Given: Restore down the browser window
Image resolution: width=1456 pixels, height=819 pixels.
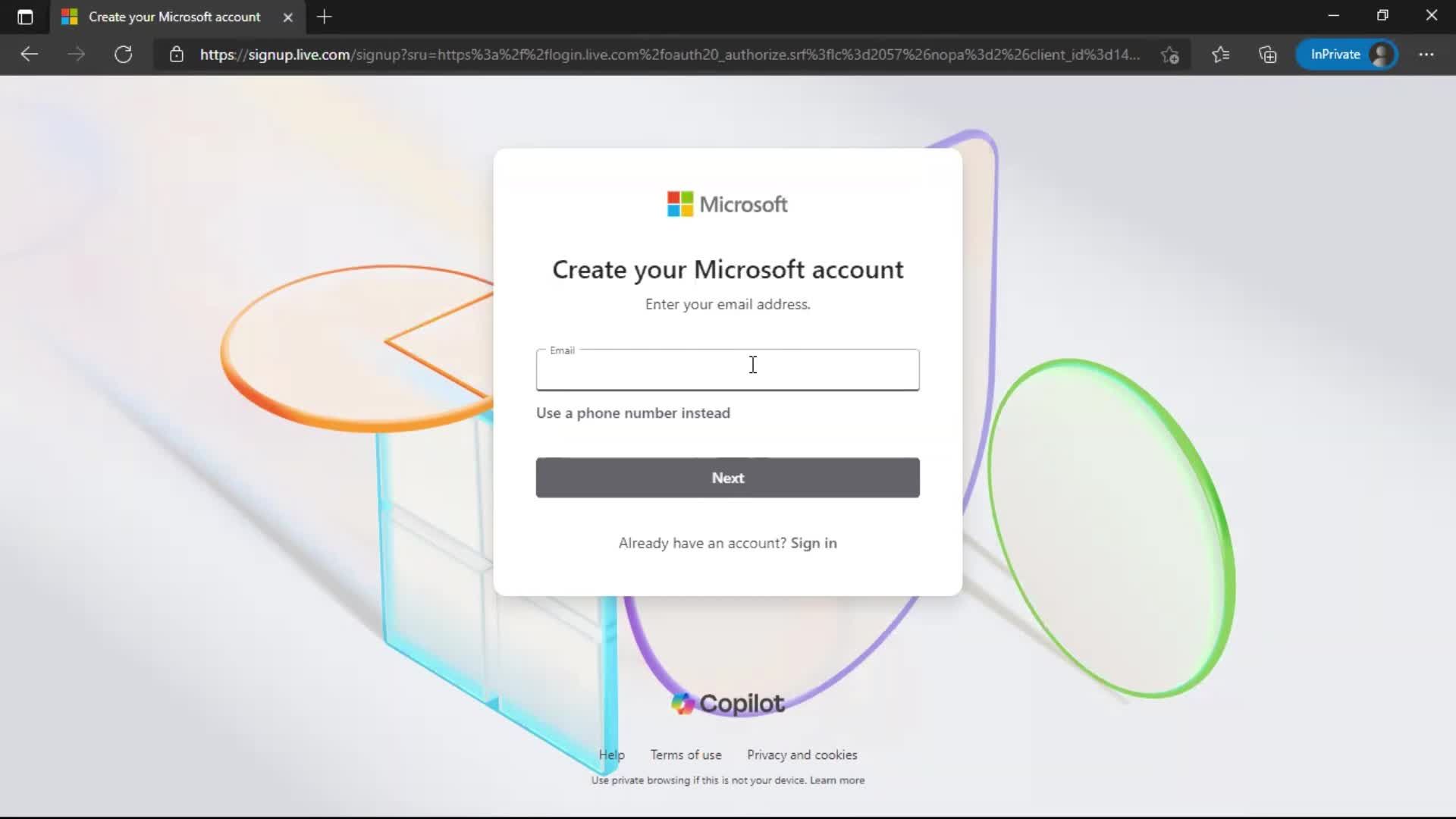Looking at the screenshot, I should (1382, 16).
